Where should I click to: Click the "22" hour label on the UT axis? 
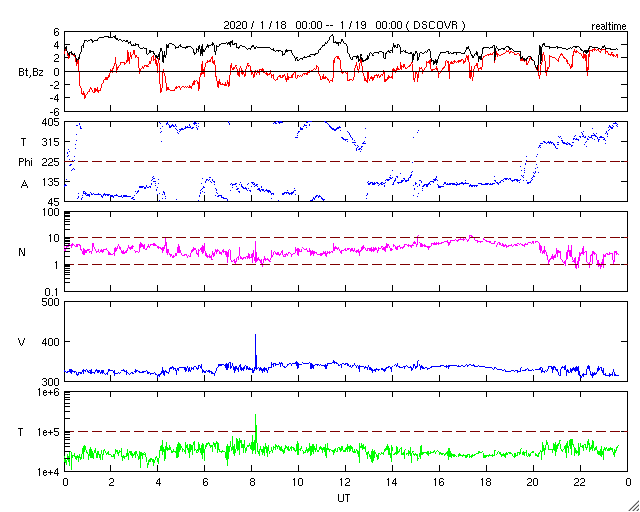(580, 483)
